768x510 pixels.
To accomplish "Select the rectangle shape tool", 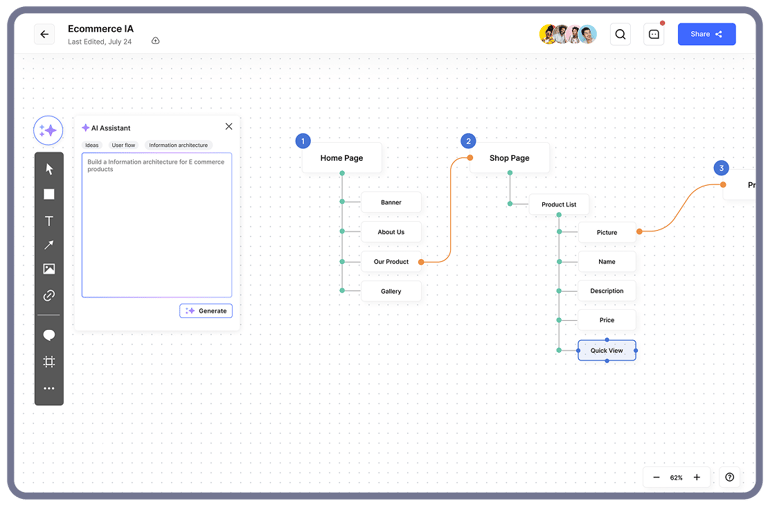I will pyautogui.click(x=49, y=194).
